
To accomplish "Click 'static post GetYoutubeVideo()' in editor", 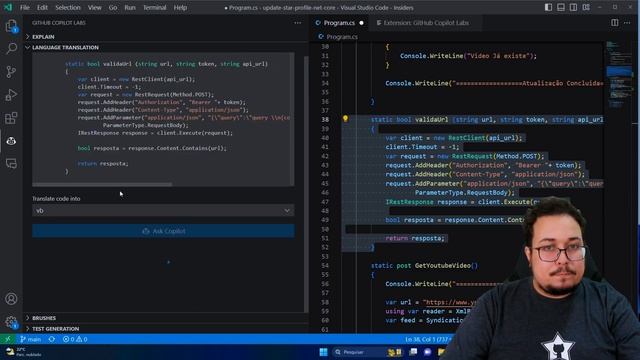I will (424, 266).
